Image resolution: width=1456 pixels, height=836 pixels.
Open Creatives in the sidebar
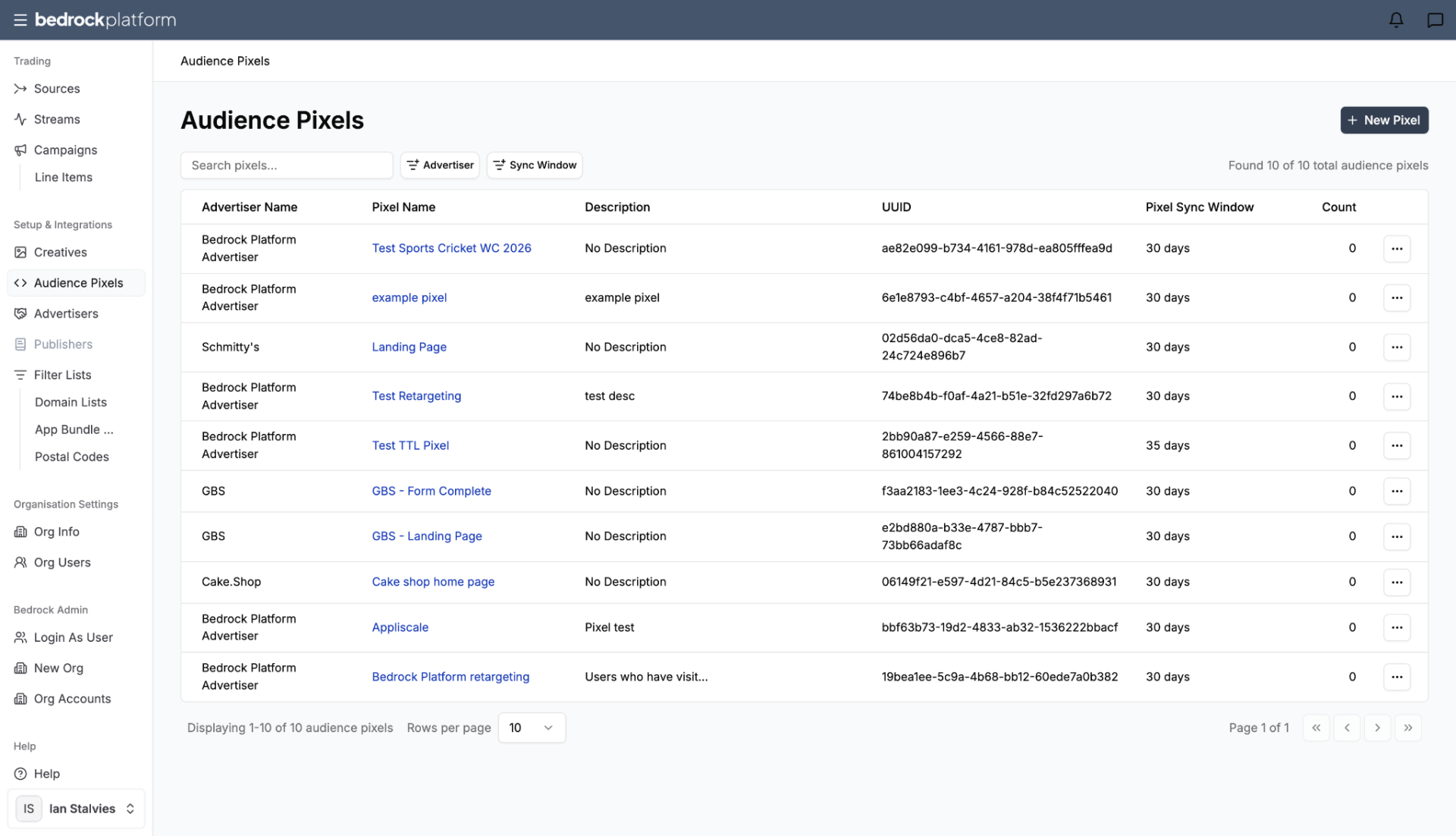pos(60,252)
